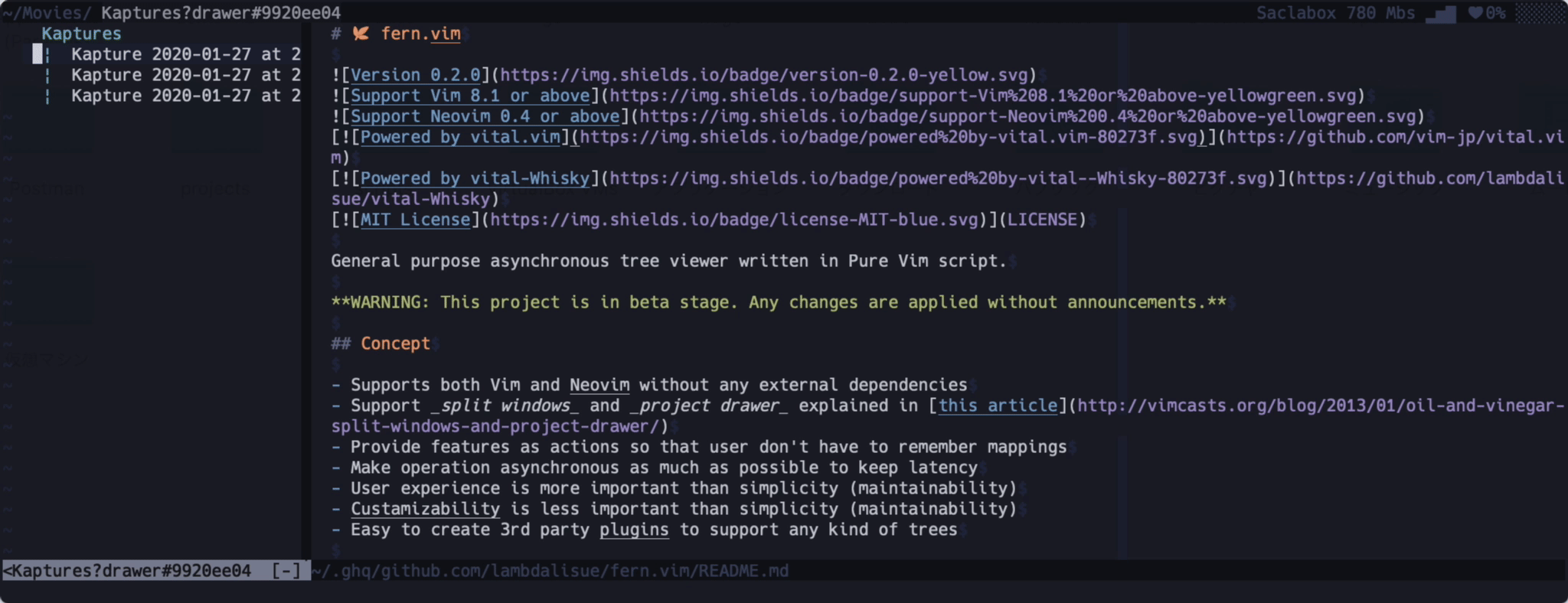Click the underlined word "plugins"

634,530
